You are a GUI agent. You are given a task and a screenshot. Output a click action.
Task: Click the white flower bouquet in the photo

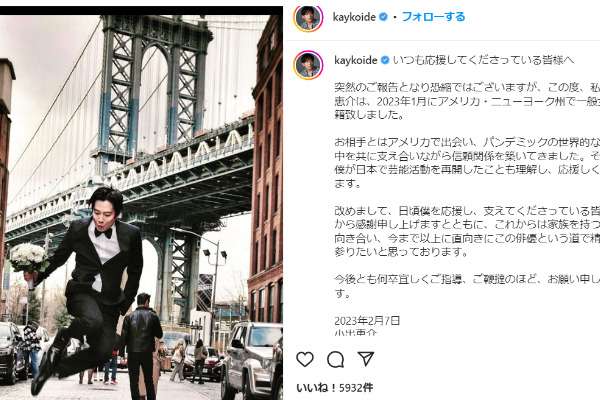[x=28, y=258]
